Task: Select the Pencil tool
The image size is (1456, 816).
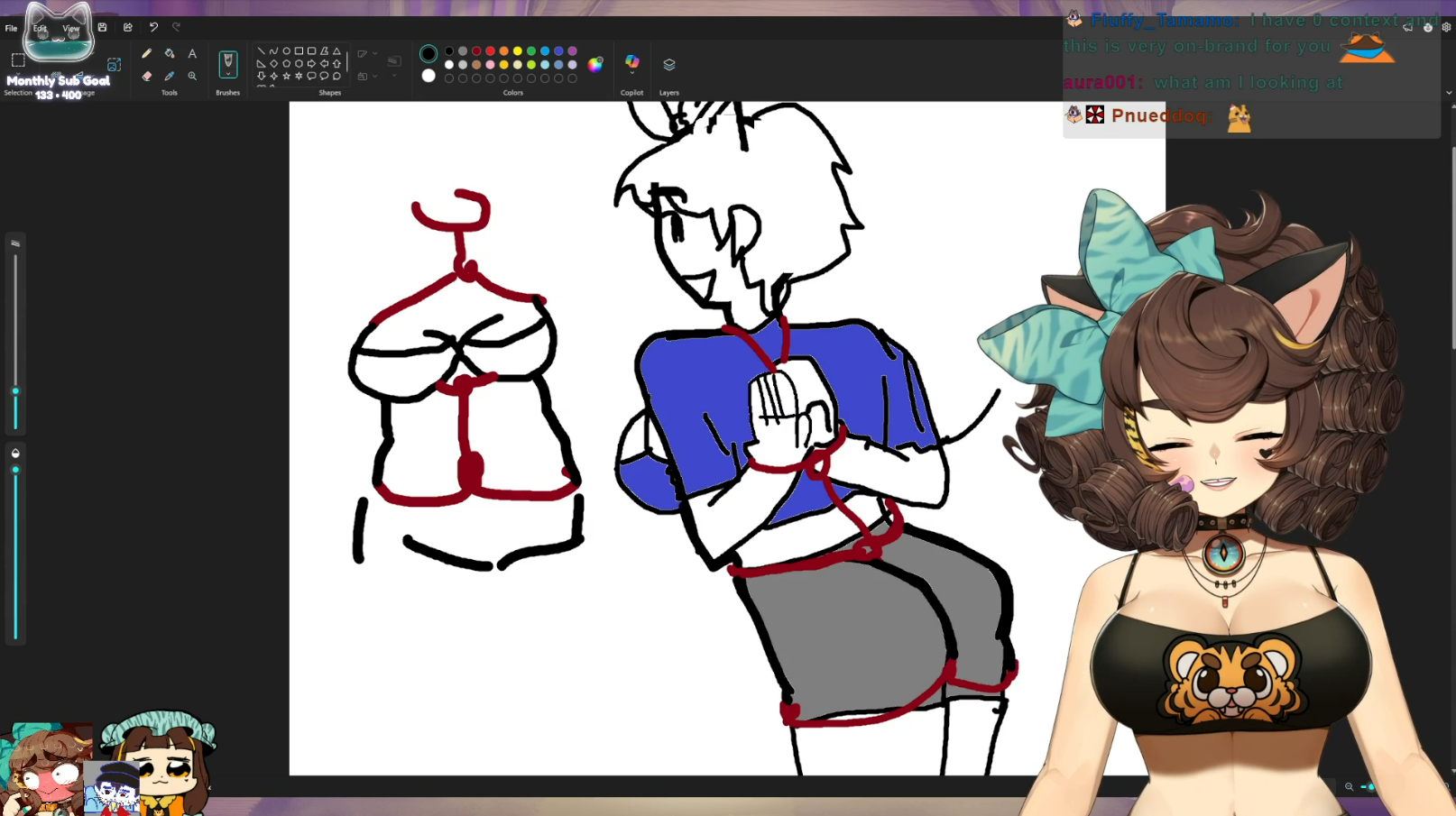Action: tap(146, 54)
